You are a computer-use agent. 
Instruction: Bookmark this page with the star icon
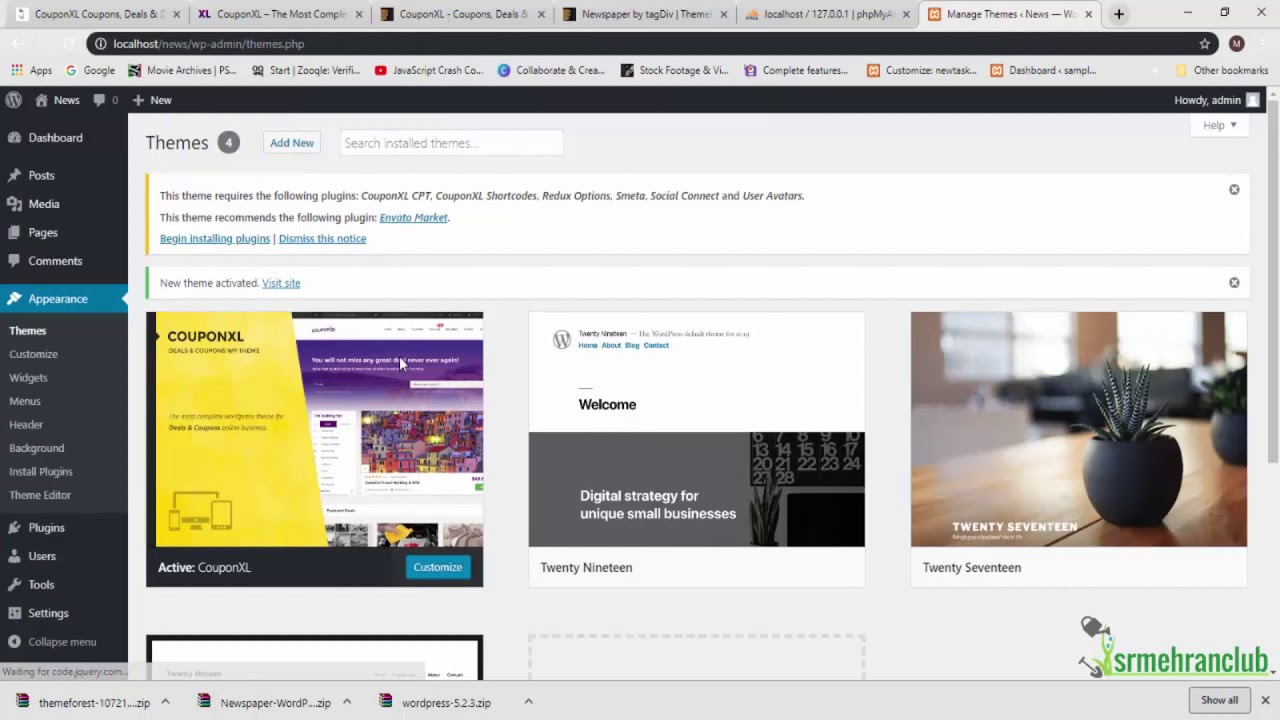point(1205,44)
